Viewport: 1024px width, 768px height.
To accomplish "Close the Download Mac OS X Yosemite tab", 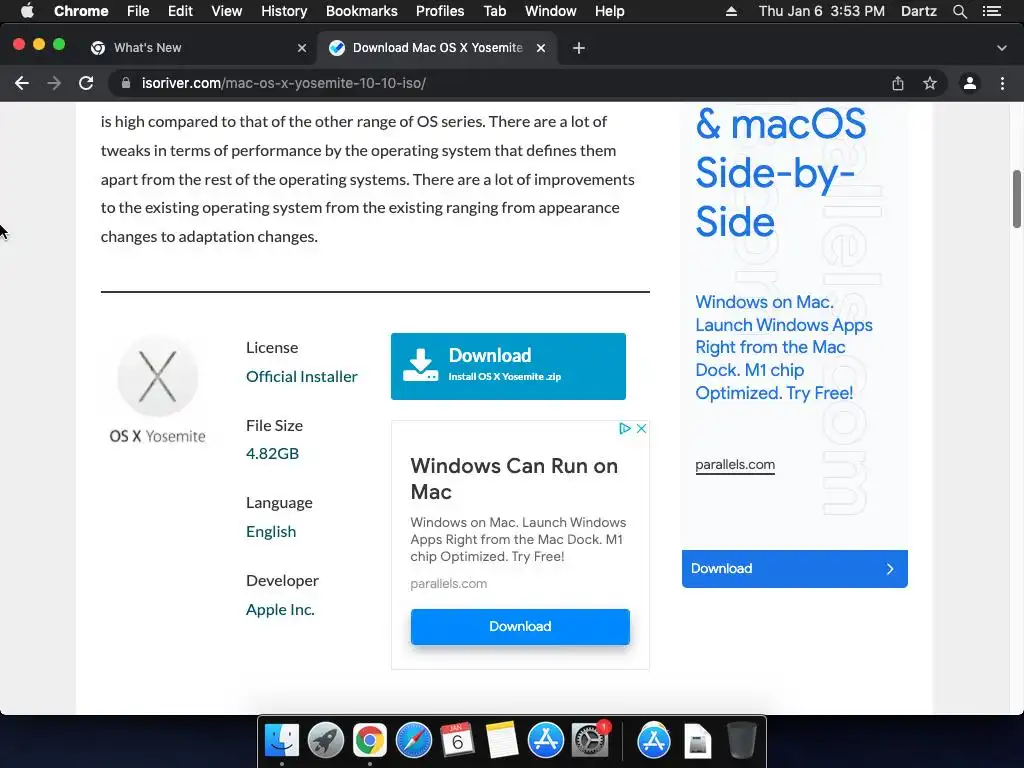I will click(541, 48).
